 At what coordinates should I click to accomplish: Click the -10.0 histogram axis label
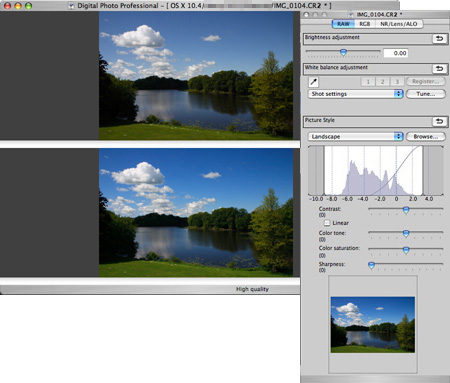pyautogui.click(x=316, y=199)
